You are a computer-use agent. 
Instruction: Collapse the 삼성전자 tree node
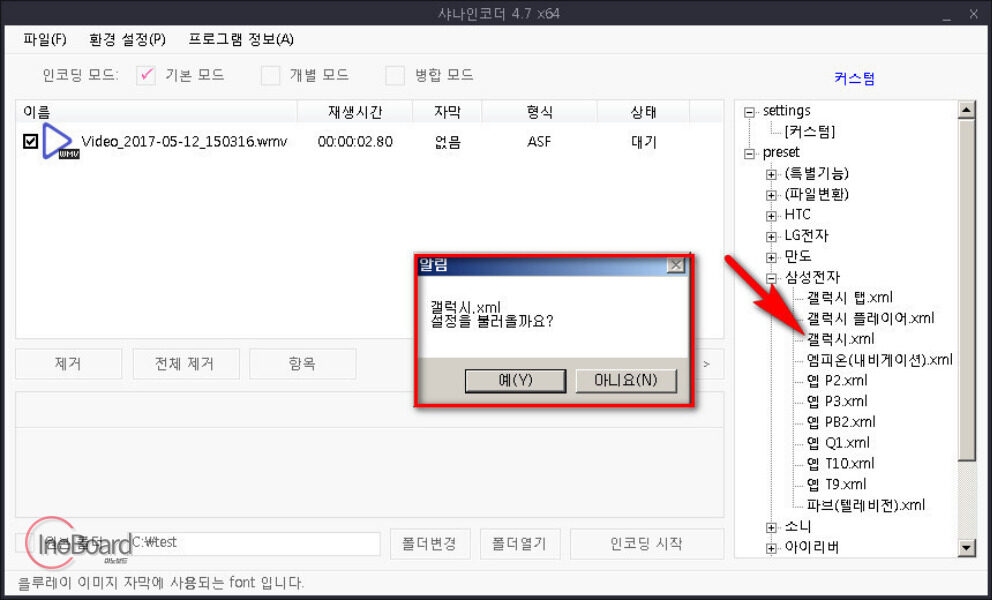(771, 278)
